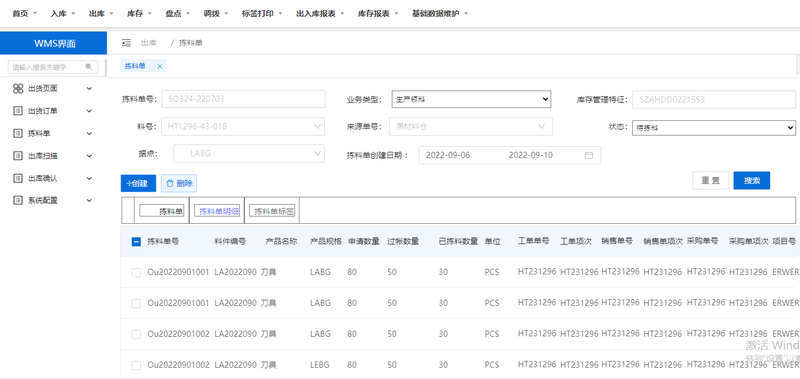Focus the sidebar keyword search input
The height and width of the screenshot is (379, 800).
coord(53,67)
